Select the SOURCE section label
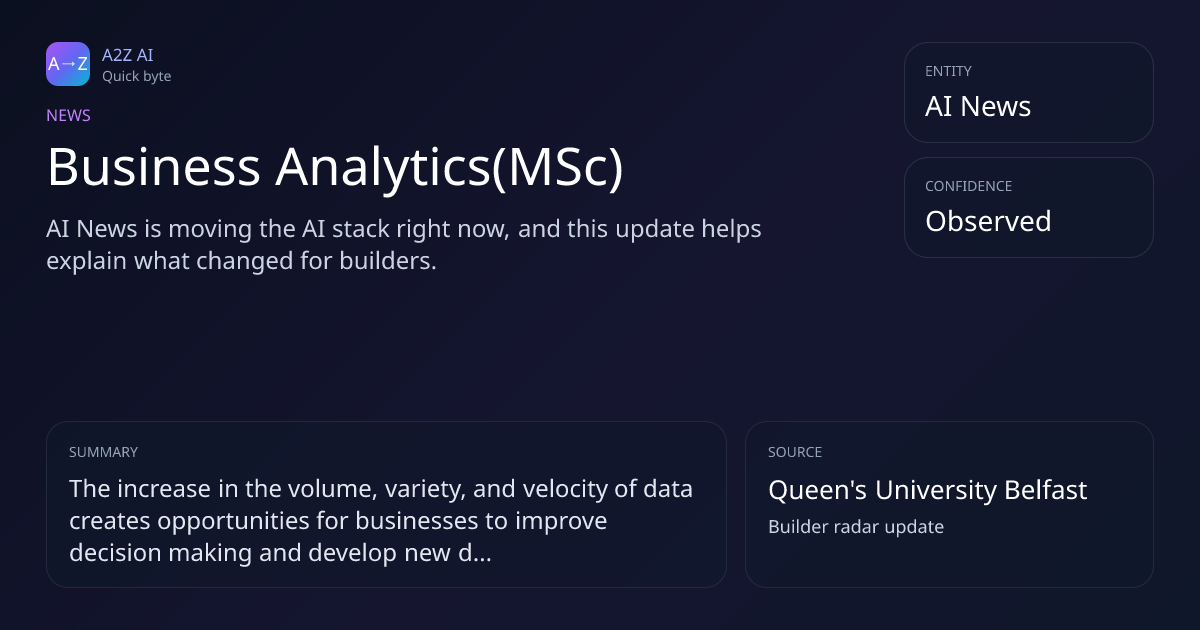Screen dimensions: 1200x630 tap(795, 452)
